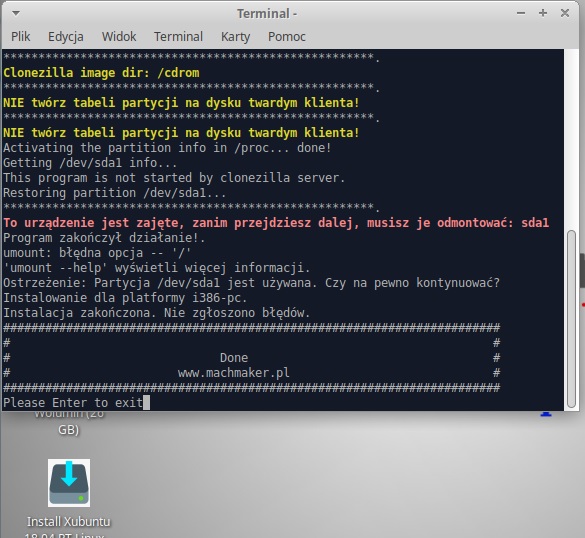The image size is (585, 538).
Task: Click the Please Enter to exit prompt
Action: [x=73, y=403]
